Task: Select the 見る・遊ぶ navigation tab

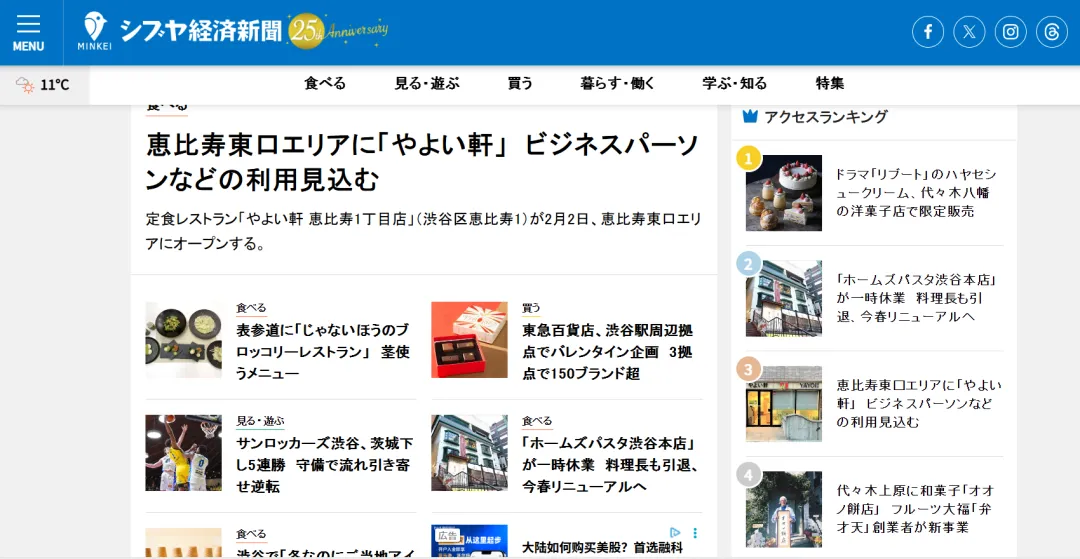Action: 426,84
